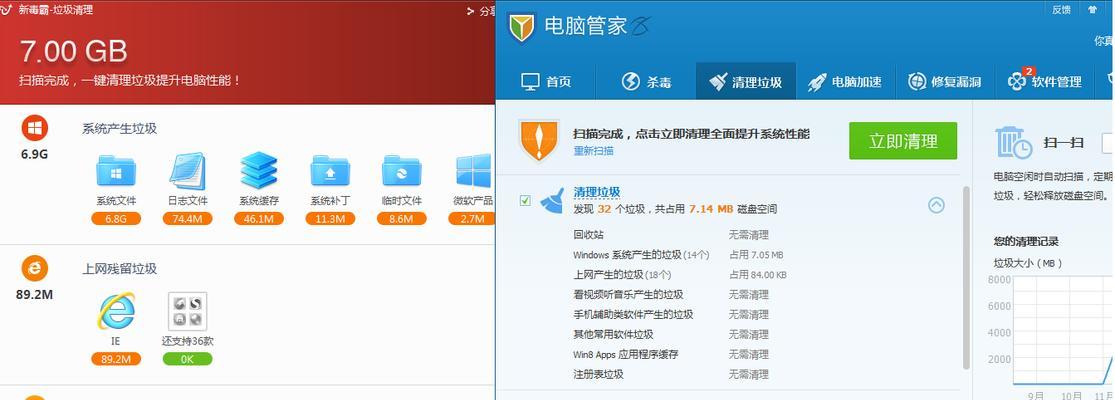Select the 清理垃圾 tab
This screenshot has width=1115, height=400.
coord(746,82)
